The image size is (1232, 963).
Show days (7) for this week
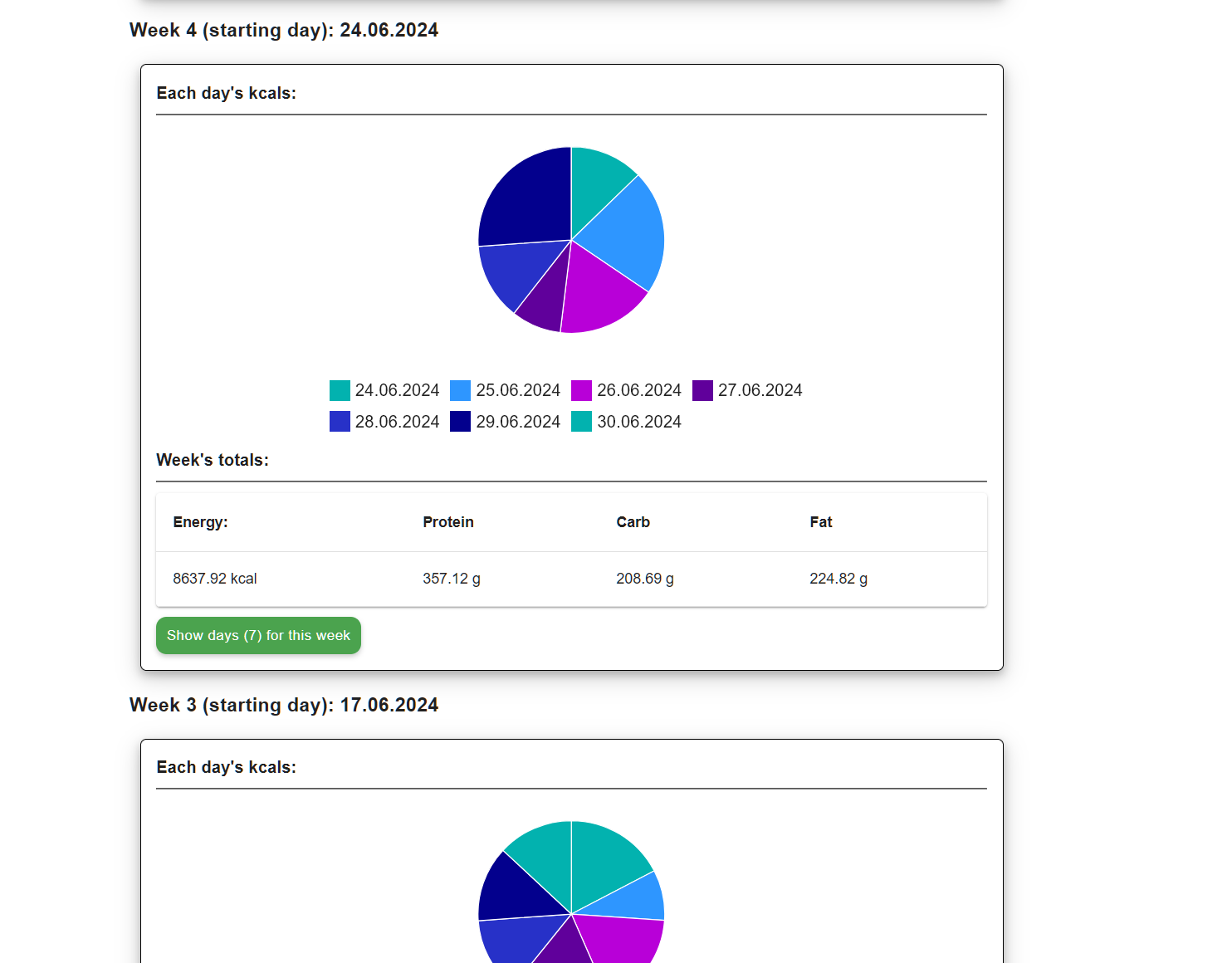click(x=258, y=635)
